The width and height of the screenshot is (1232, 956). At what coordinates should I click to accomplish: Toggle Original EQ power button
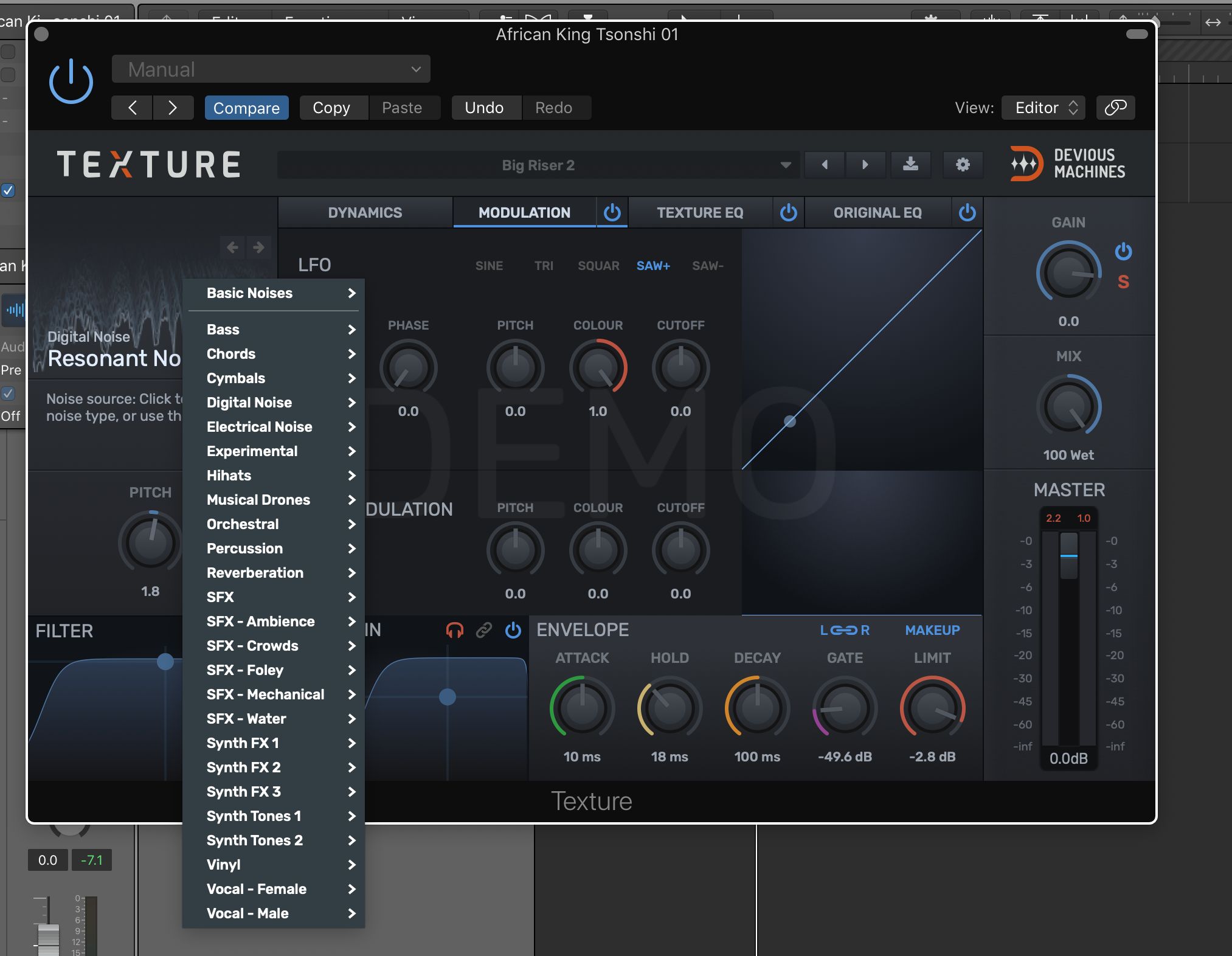pos(967,212)
